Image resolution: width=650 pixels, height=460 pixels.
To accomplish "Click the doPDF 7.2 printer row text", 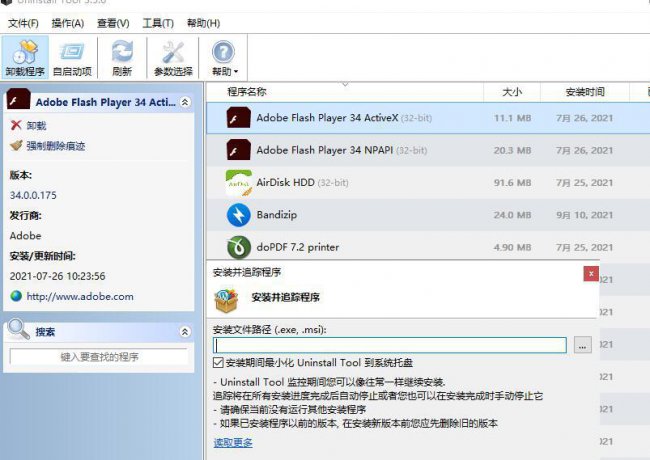I will pos(298,247).
